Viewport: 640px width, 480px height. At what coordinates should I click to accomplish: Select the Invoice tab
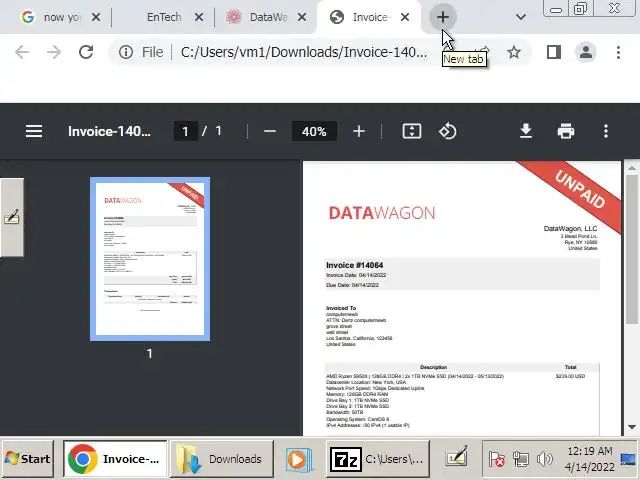point(363,17)
